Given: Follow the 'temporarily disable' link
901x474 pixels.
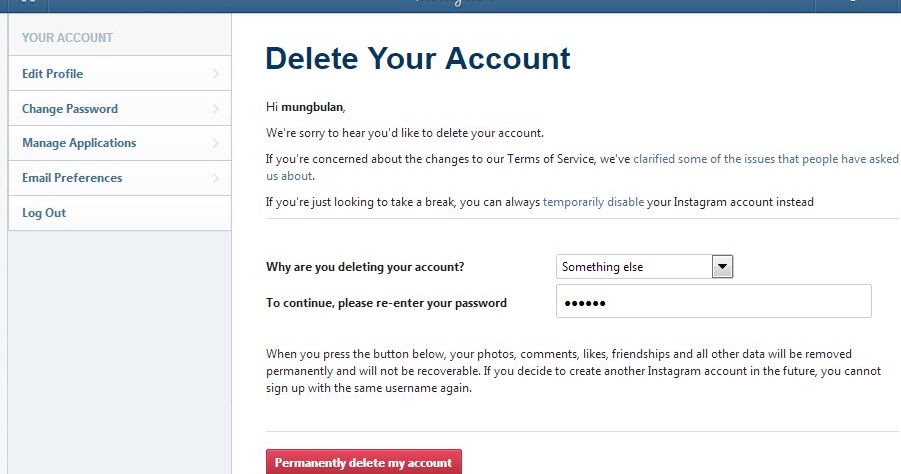Looking at the screenshot, I should point(593,202).
